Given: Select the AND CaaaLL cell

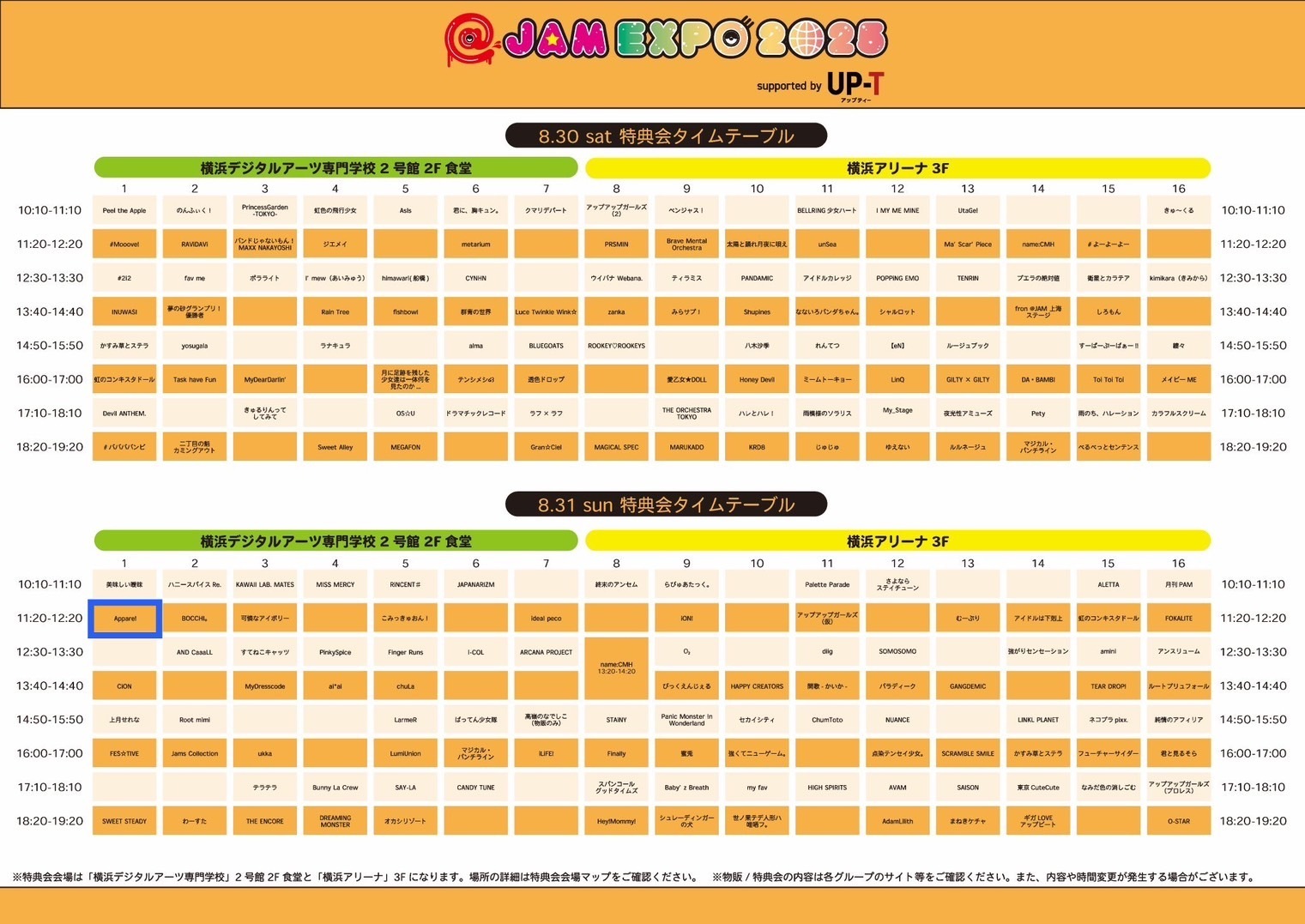Looking at the screenshot, I should tap(195, 652).
